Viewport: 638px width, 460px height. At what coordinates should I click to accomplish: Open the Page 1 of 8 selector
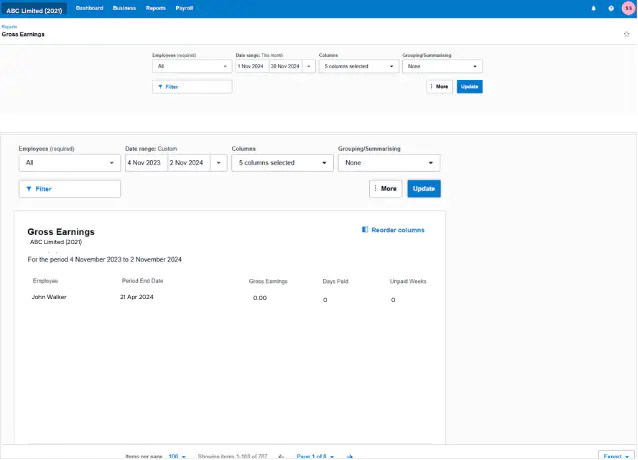[315, 456]
